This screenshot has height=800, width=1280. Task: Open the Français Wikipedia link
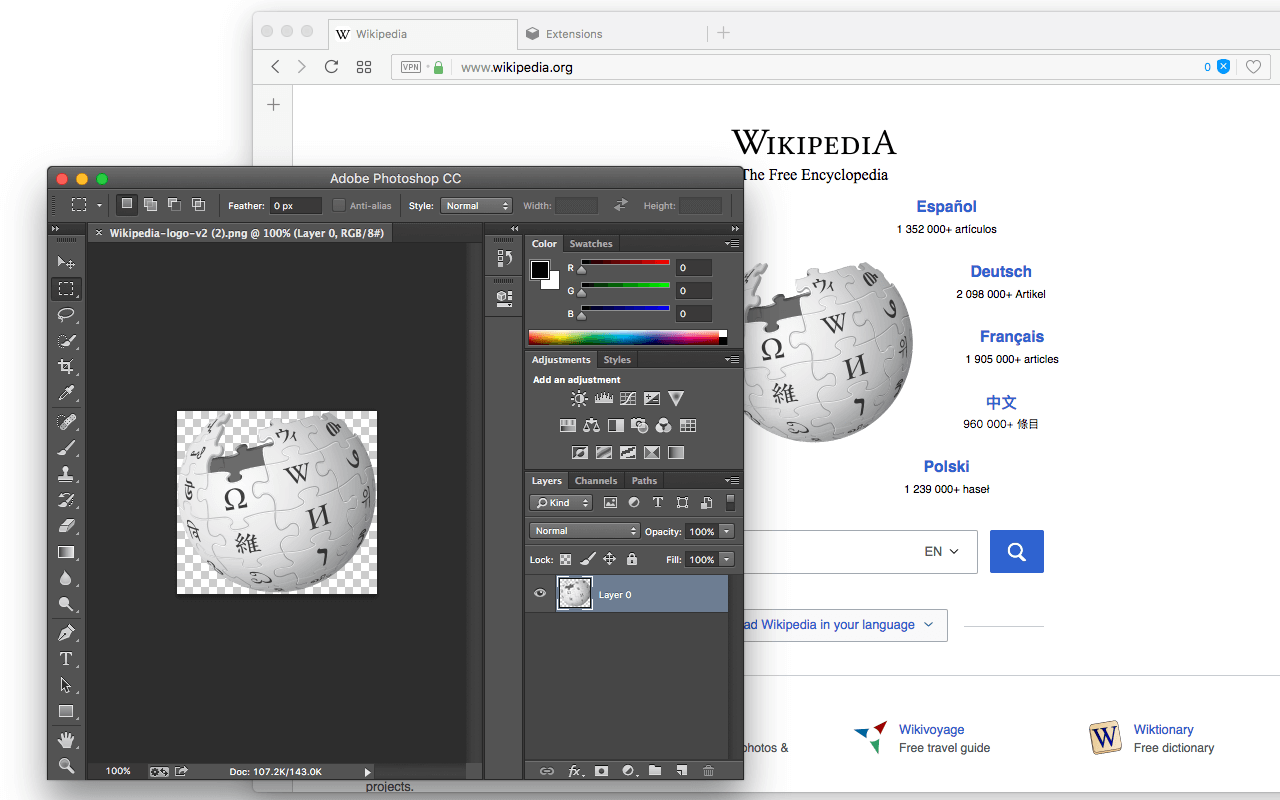1012,337
